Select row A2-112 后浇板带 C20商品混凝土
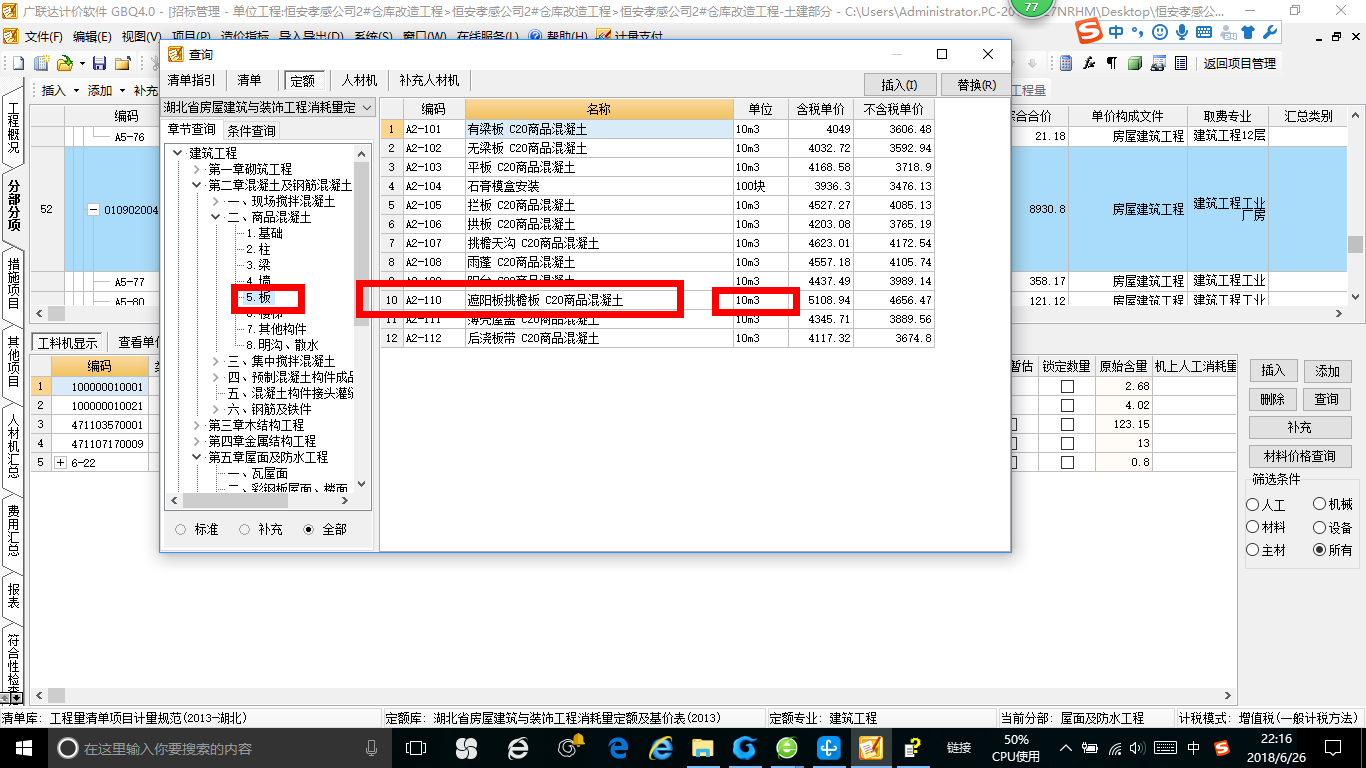Screen dimensions: 1366x768 click(x=657, y=338)
